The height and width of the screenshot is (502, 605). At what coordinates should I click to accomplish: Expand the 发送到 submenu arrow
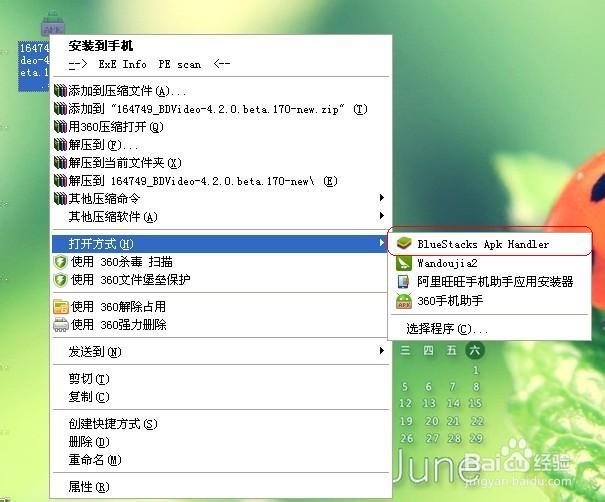382,351
